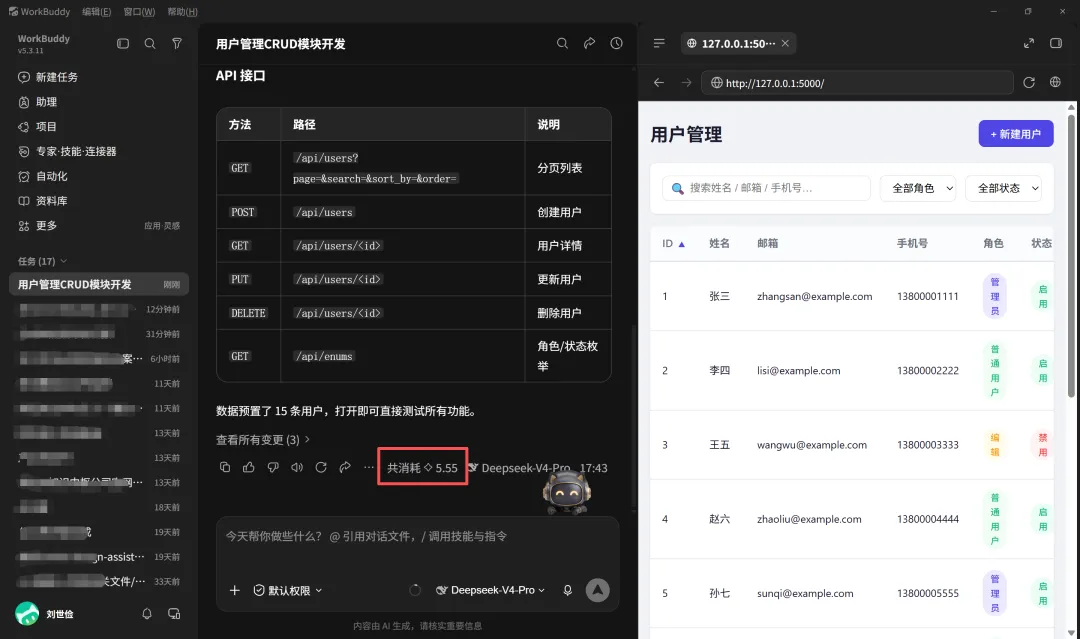The height and width of the screenshot is (639, 1080).
Task: Click the 邮箱 column header
Action: coord(767,244)
